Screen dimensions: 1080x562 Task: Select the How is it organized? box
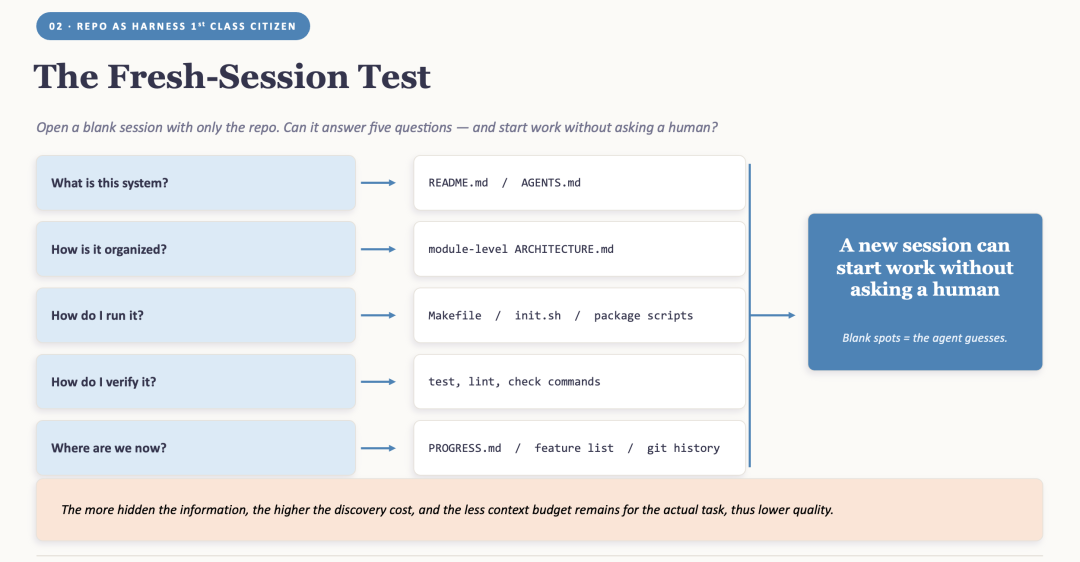pyautogui.click(x=196, y=249)
